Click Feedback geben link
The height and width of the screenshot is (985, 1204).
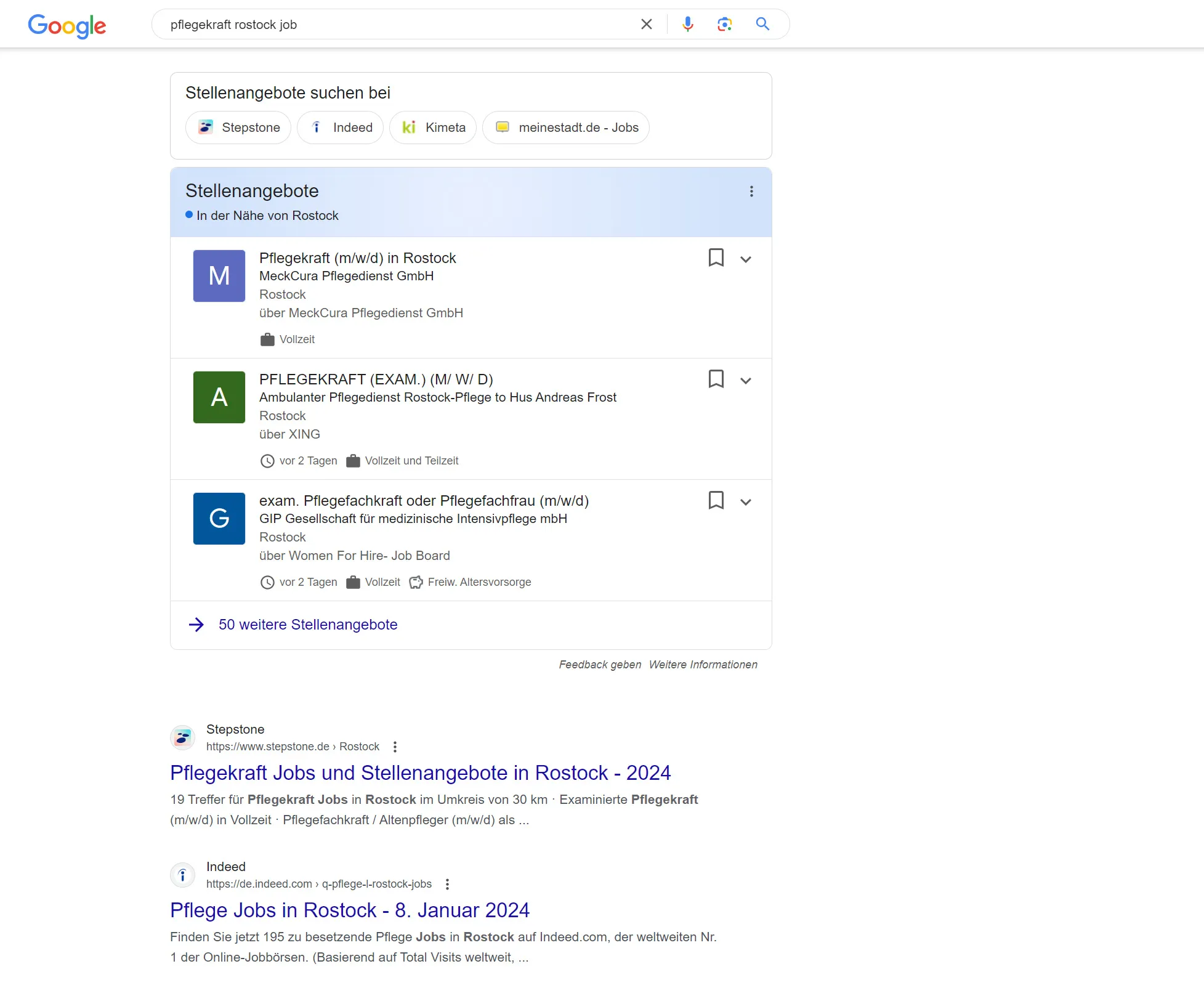click(x=600, y=665)
